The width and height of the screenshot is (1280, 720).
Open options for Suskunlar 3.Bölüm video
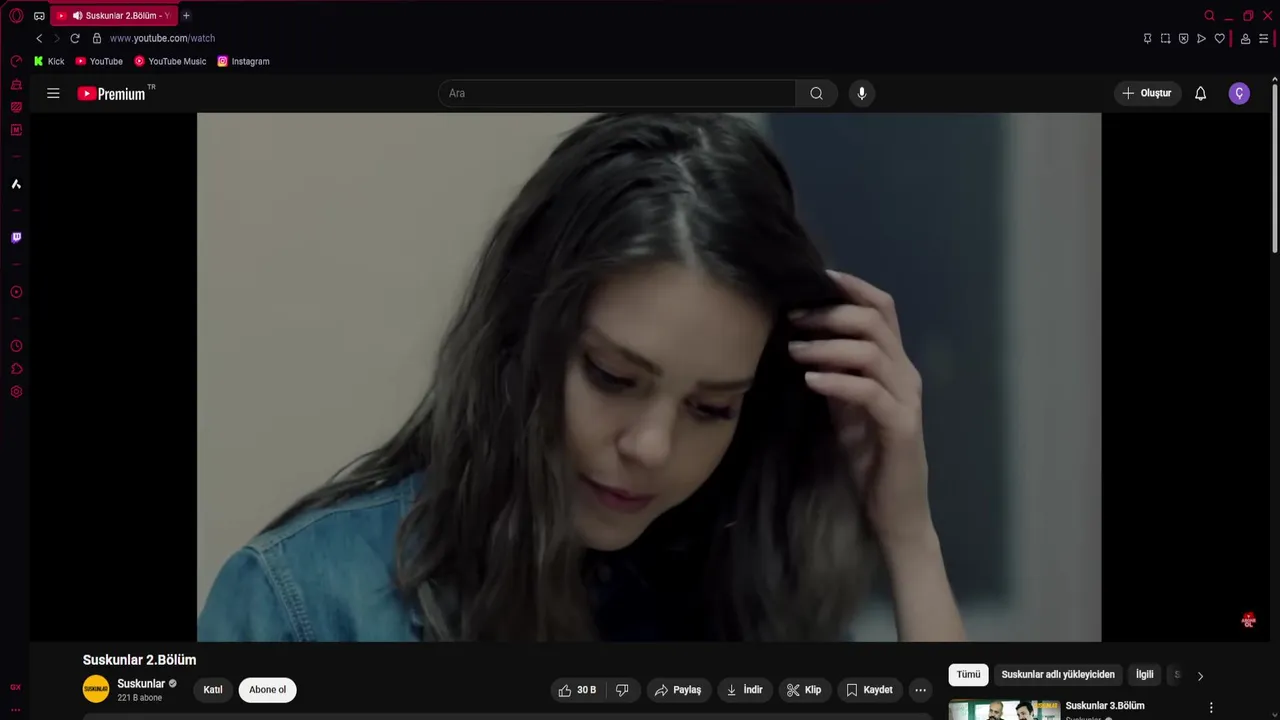[x=1211, y=708]
